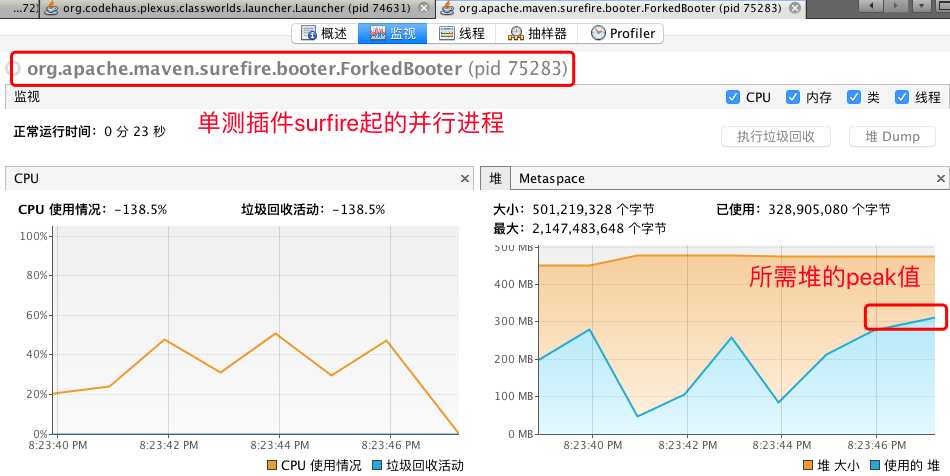Select the Profiler tab
Image resolution: width=950 pixels, height=476 pixels.
(x=620, y=33)
